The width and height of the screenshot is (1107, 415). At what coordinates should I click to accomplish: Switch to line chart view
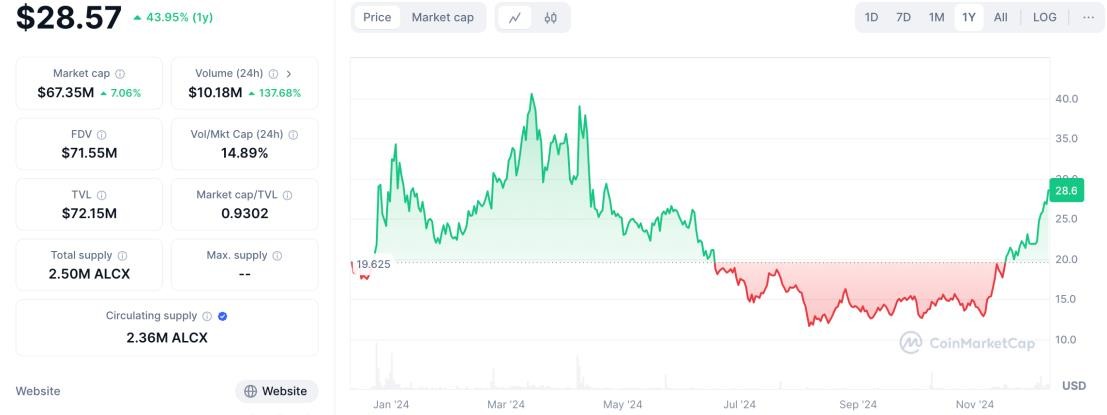pos(515,17)
